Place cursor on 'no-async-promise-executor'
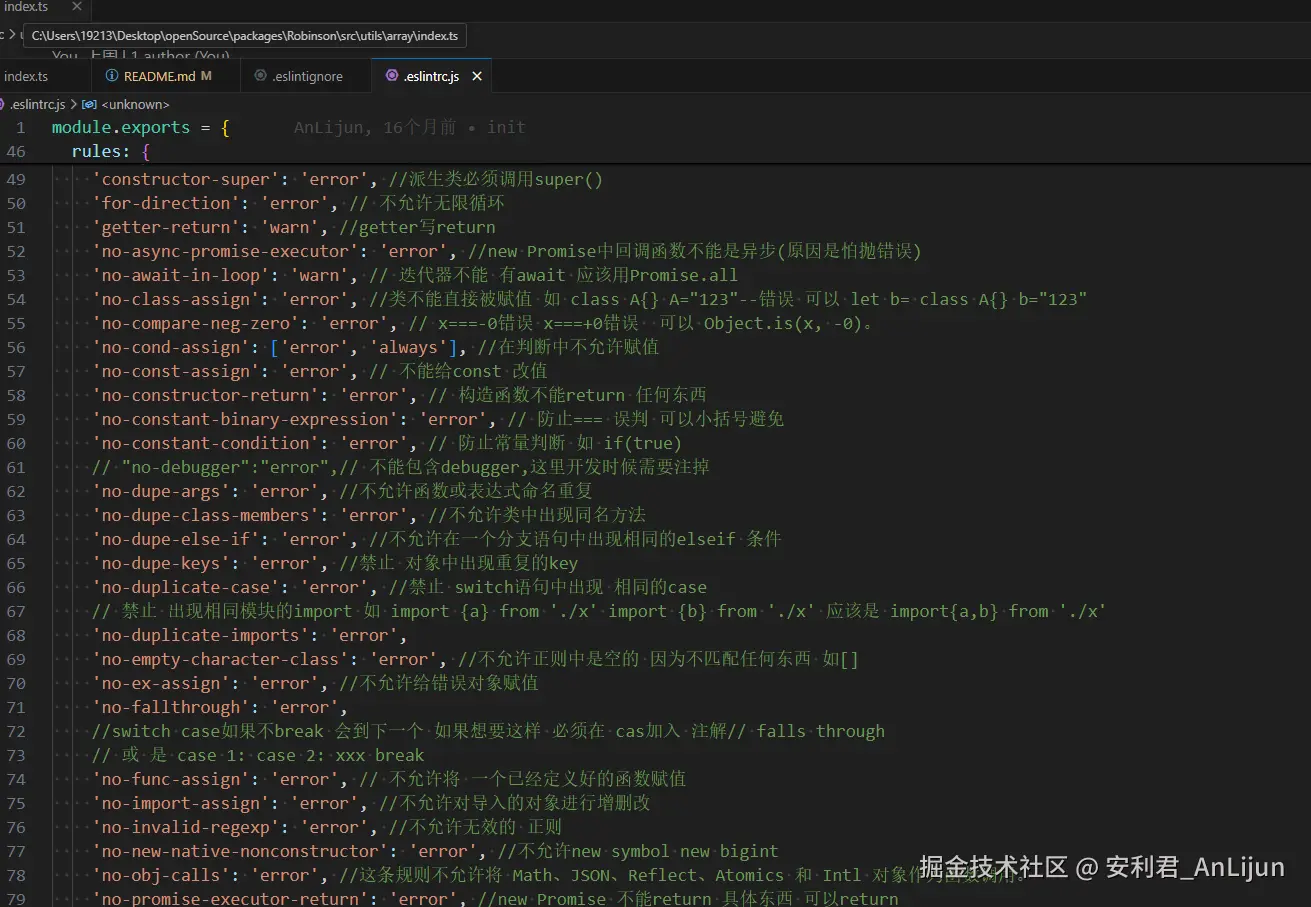The height and width of the screenshot is (907, 1311). [226, 252]
